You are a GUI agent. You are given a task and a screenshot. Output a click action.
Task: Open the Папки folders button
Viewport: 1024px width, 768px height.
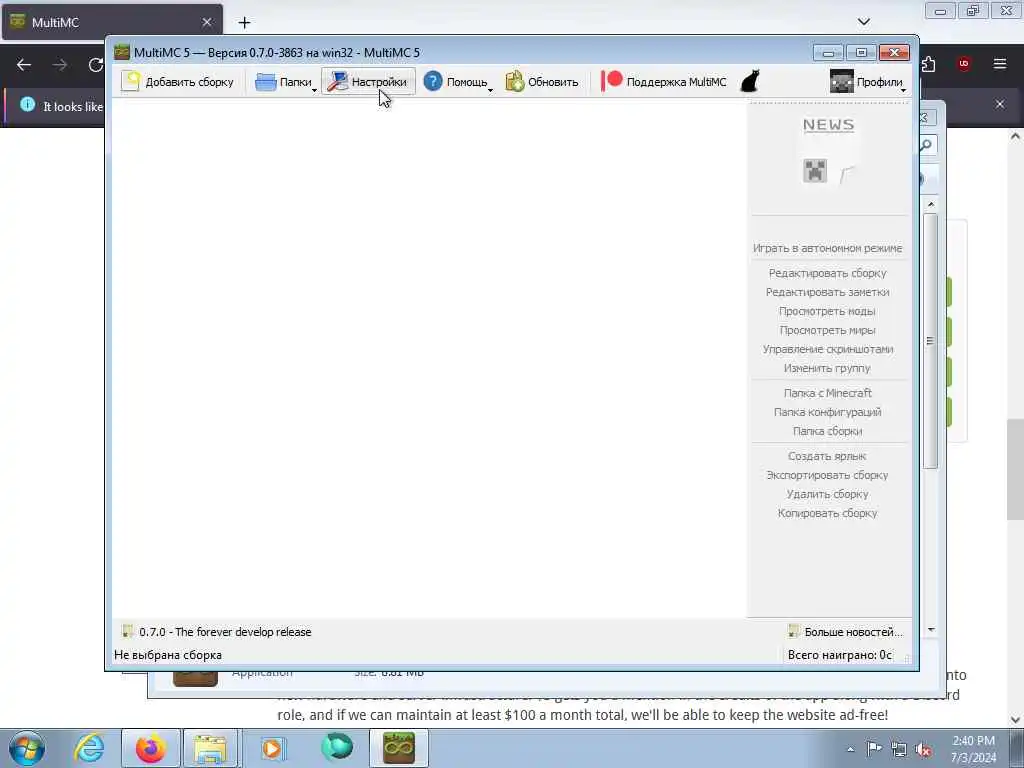[x=282, y=82]
